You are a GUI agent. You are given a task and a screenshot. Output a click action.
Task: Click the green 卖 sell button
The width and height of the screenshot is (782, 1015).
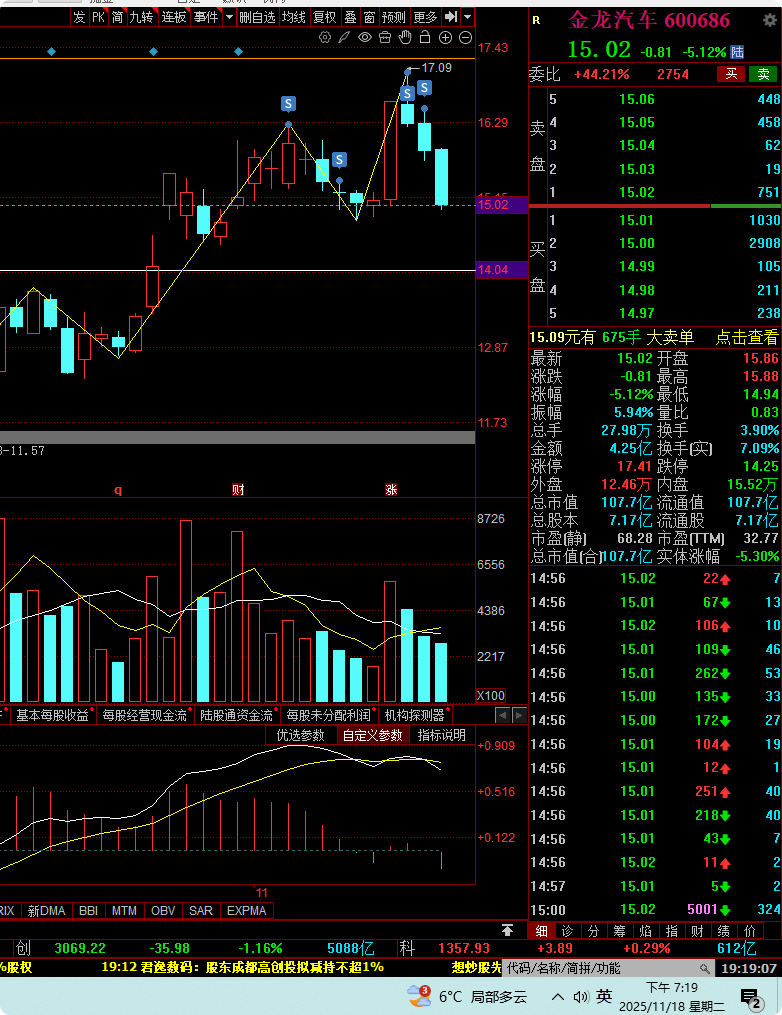(x=763, y=74)
